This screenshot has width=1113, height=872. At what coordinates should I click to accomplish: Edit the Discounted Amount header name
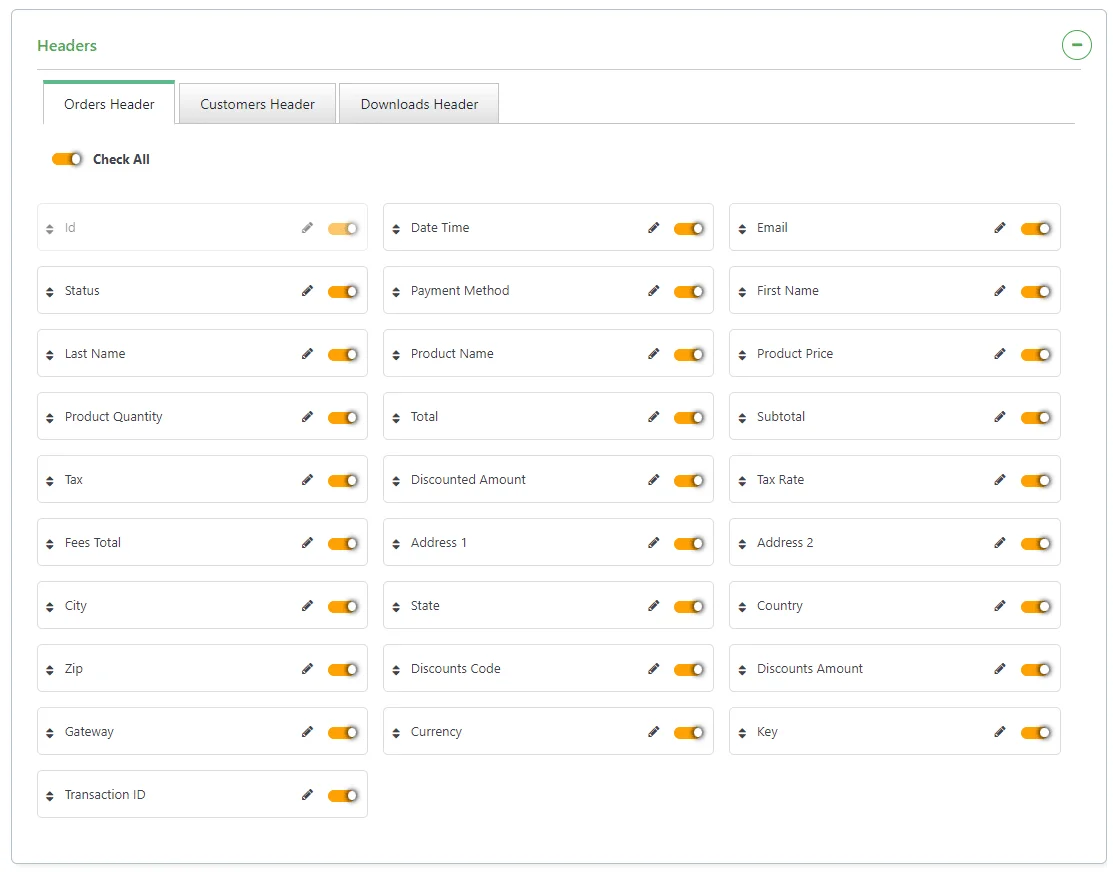click(654, 480)
